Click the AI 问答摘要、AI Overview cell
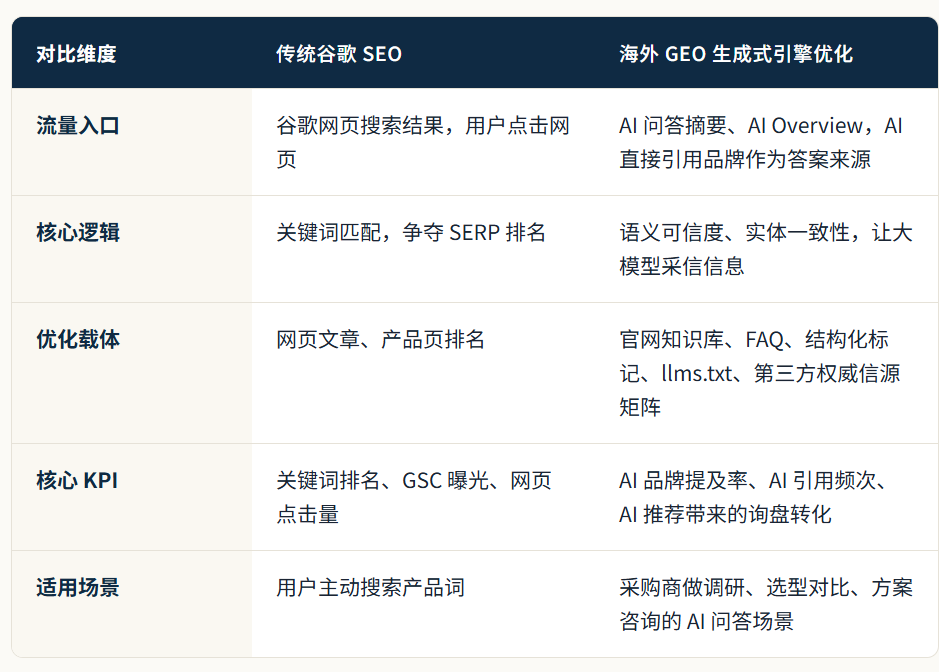 pyautogui.click(x=761, y=143)
